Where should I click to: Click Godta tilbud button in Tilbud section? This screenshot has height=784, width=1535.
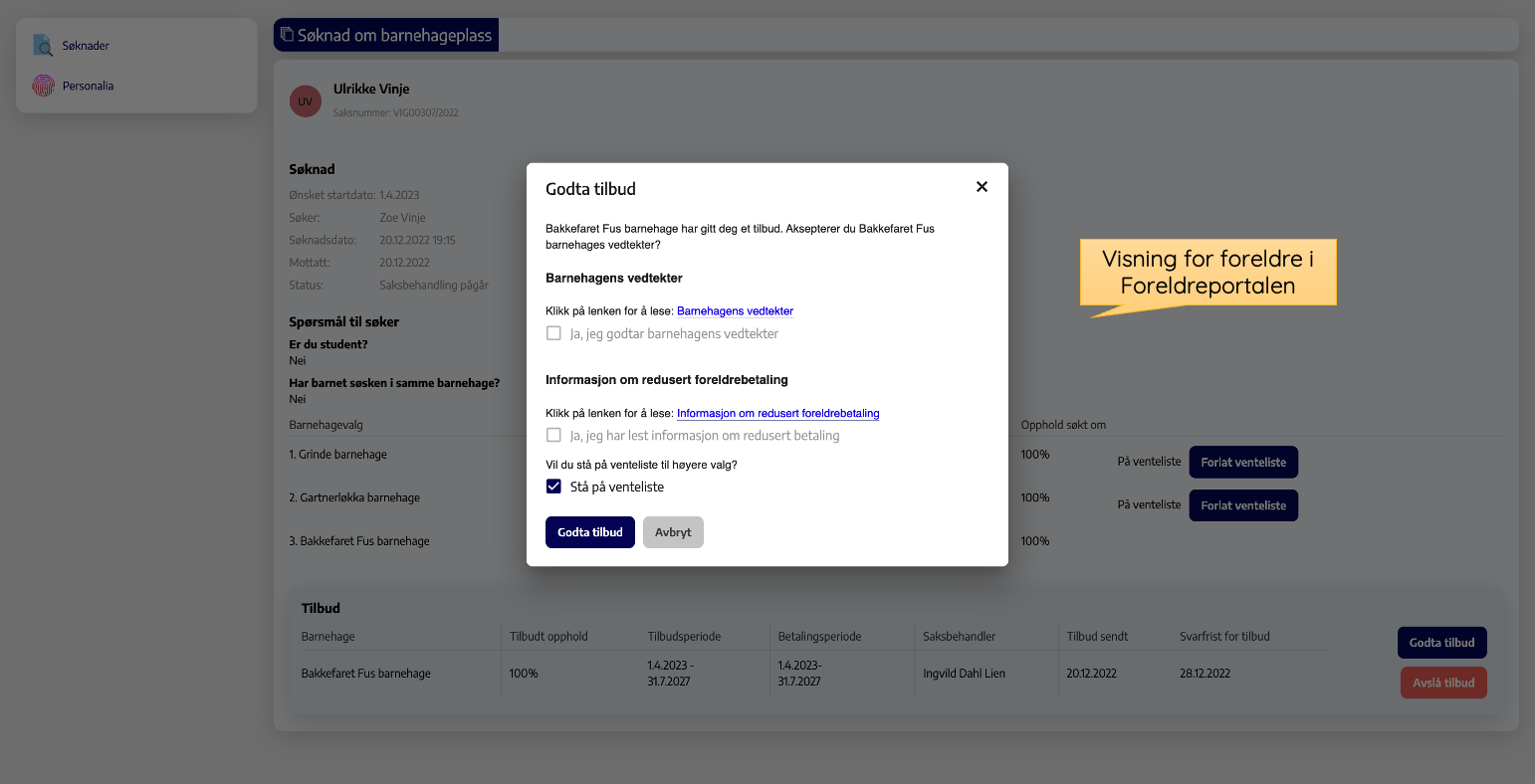click(1442, 643)
